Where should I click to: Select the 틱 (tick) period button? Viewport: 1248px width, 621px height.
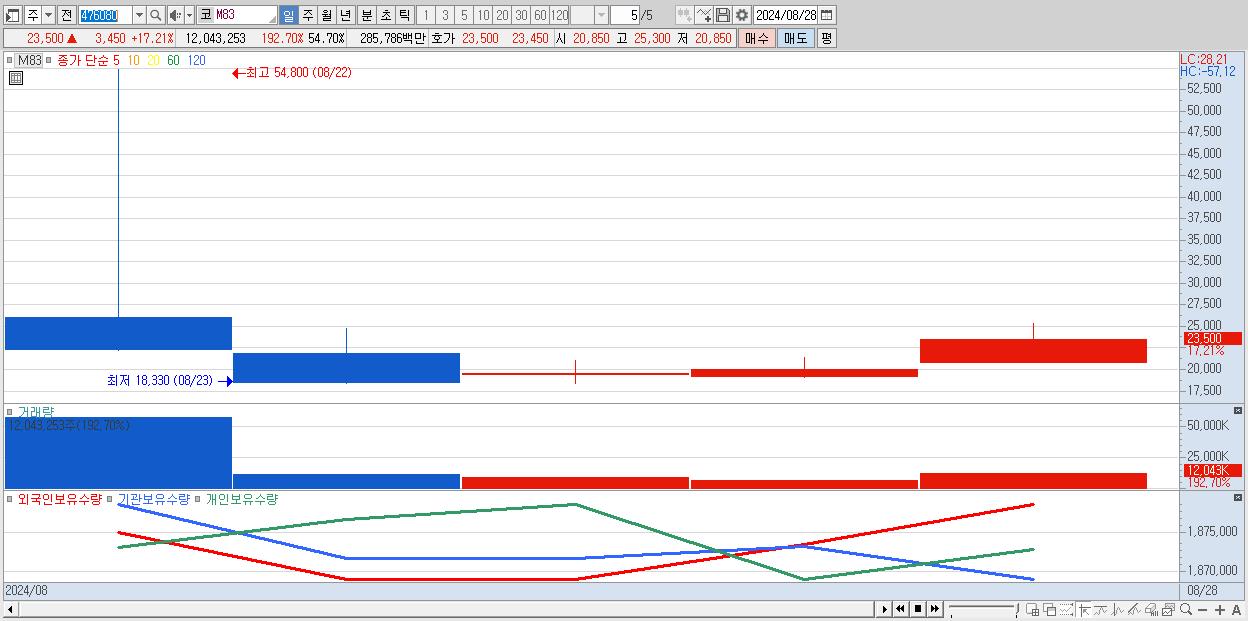click(404, 15)
